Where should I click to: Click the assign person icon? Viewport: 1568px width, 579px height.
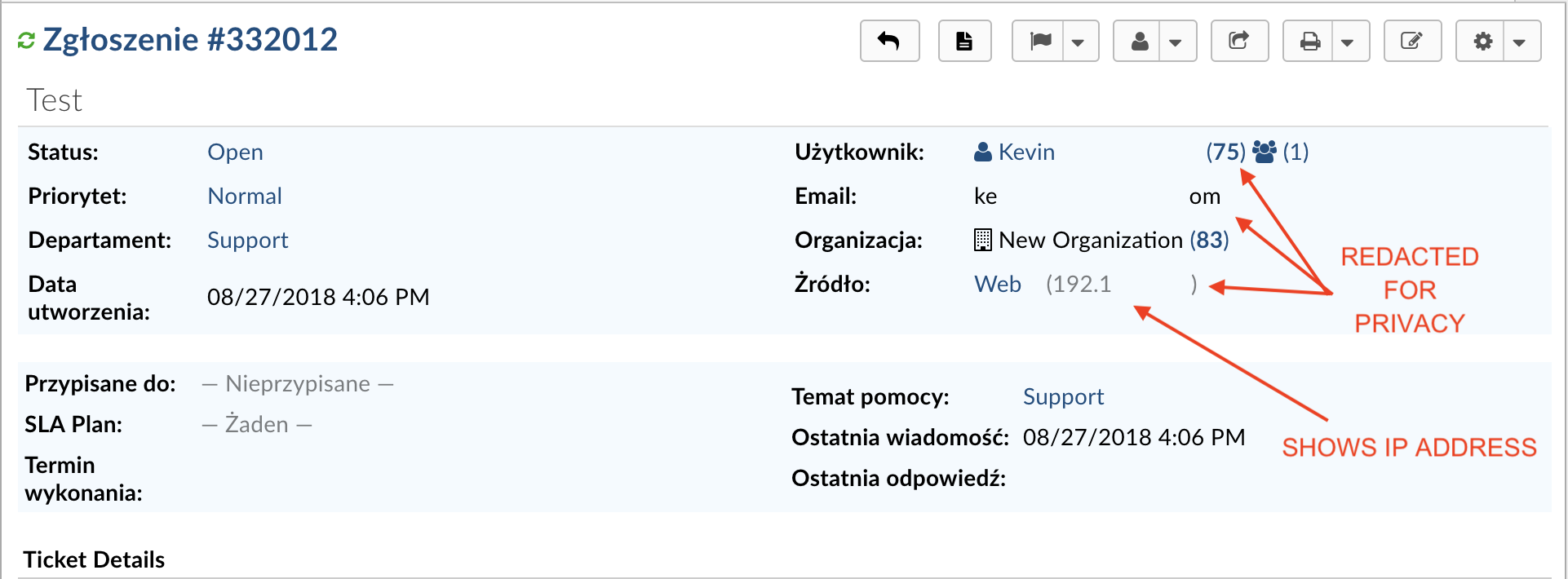pyautogui.click(x=1140, y=41)
